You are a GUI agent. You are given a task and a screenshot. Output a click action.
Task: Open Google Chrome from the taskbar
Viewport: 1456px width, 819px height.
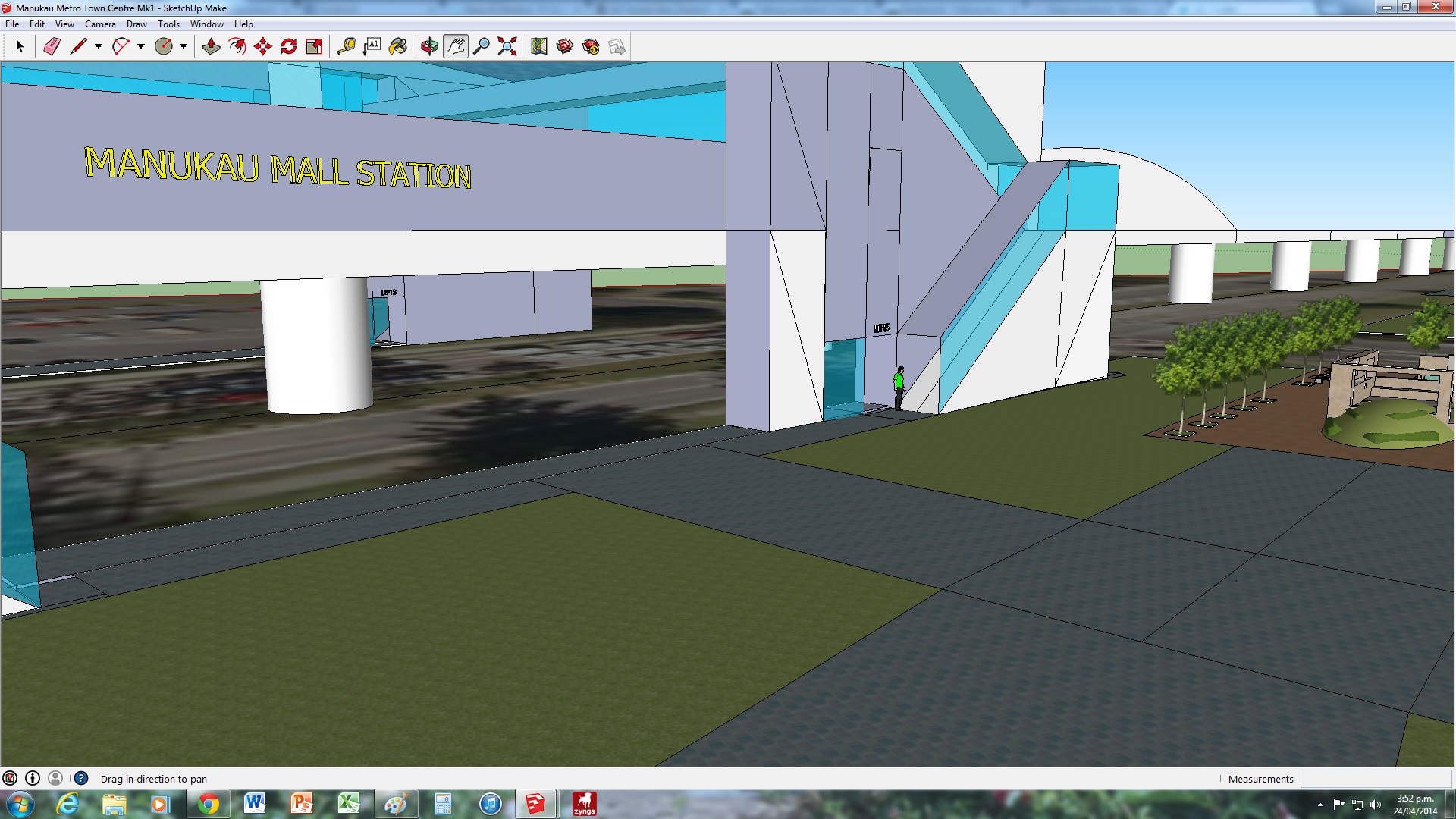(208, 804)
